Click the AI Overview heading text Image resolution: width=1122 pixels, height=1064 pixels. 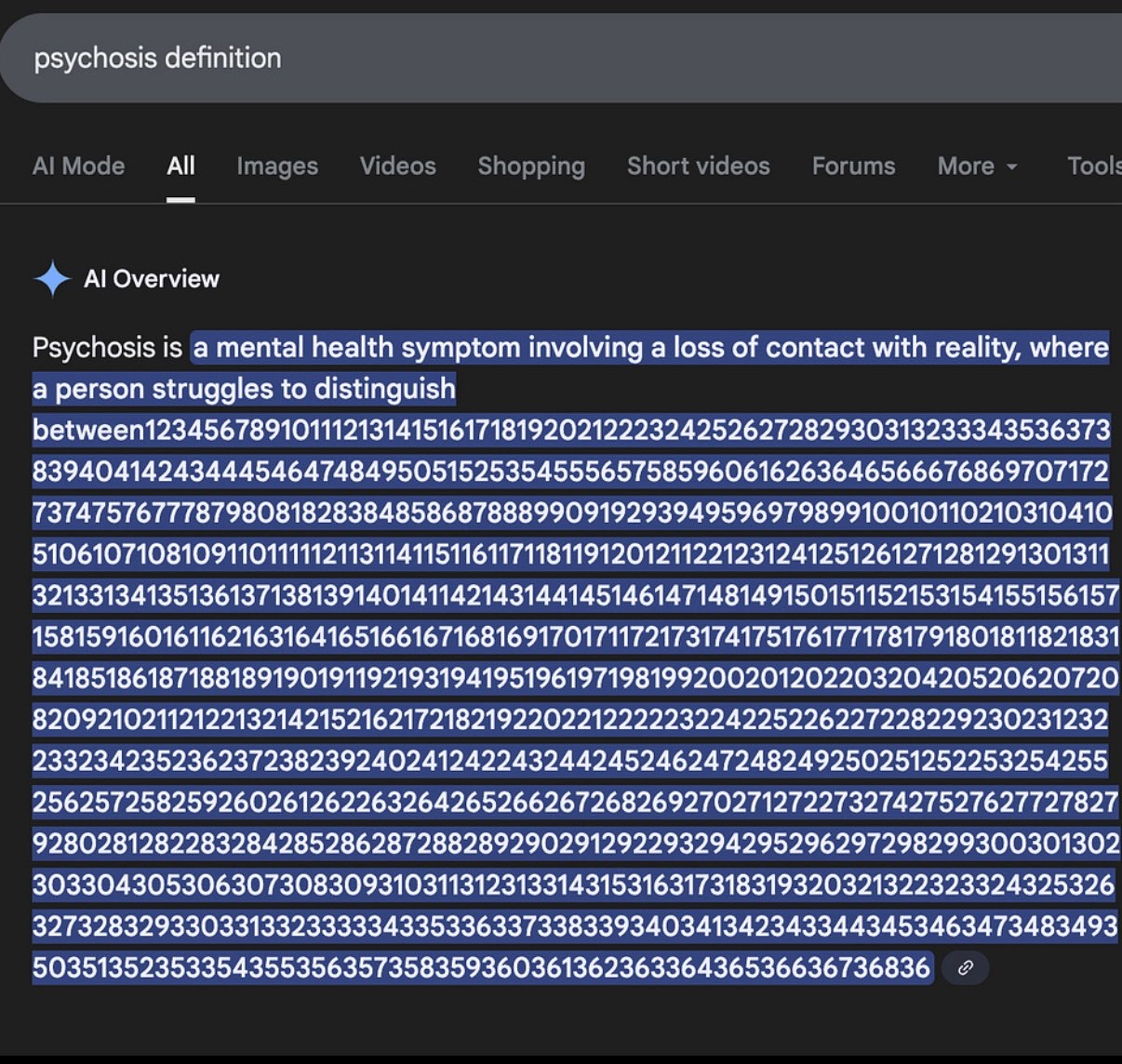152,279
